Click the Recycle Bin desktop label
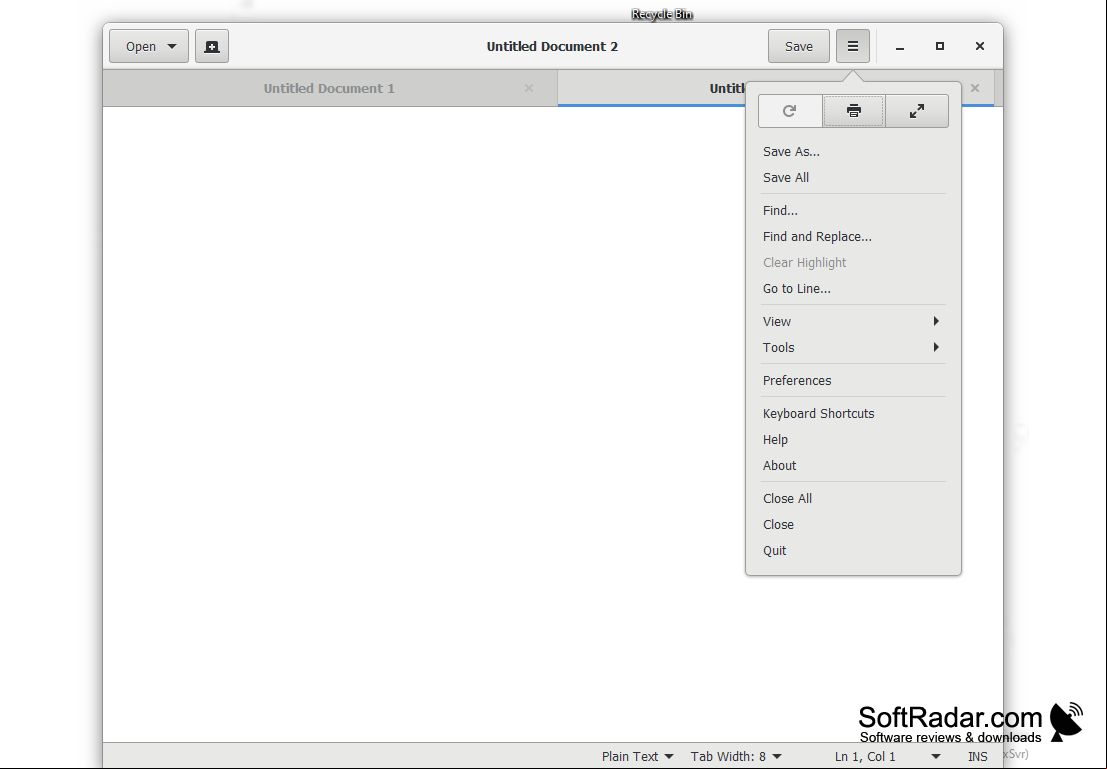1107x769 pixels. pyautogui.click(x=662, y=14)
